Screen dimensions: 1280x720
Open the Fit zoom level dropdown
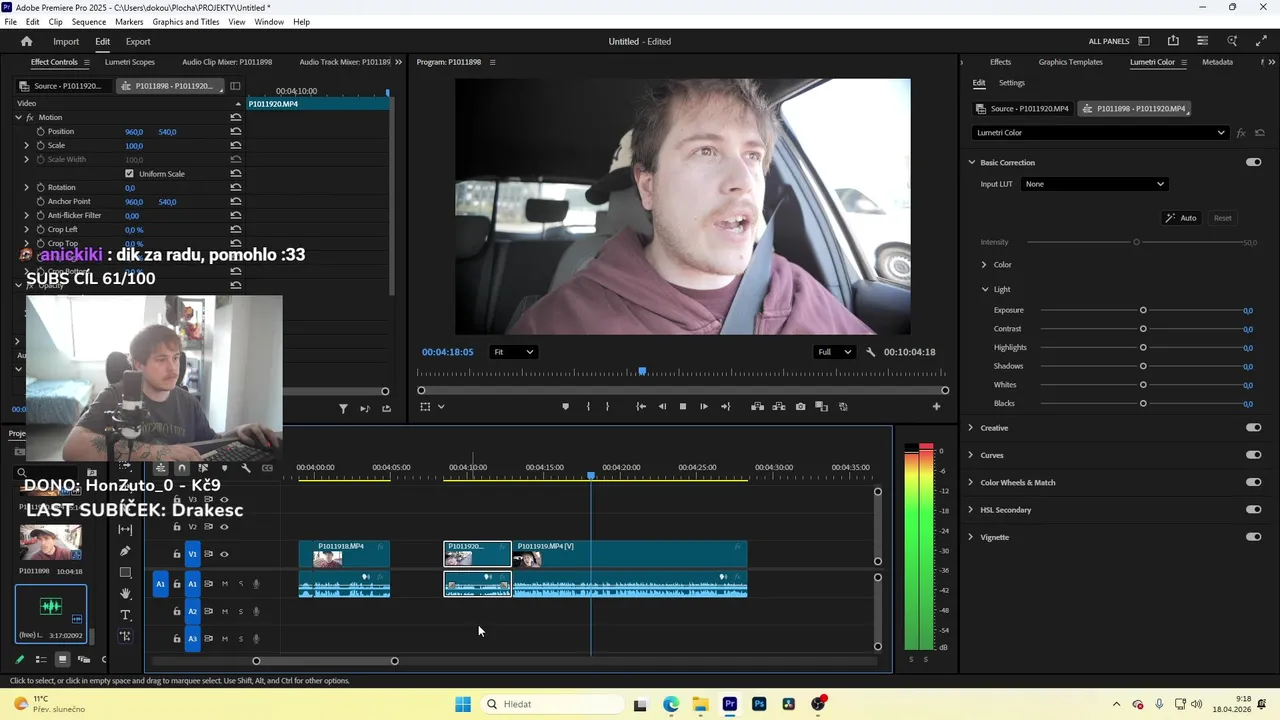(514, 352)
